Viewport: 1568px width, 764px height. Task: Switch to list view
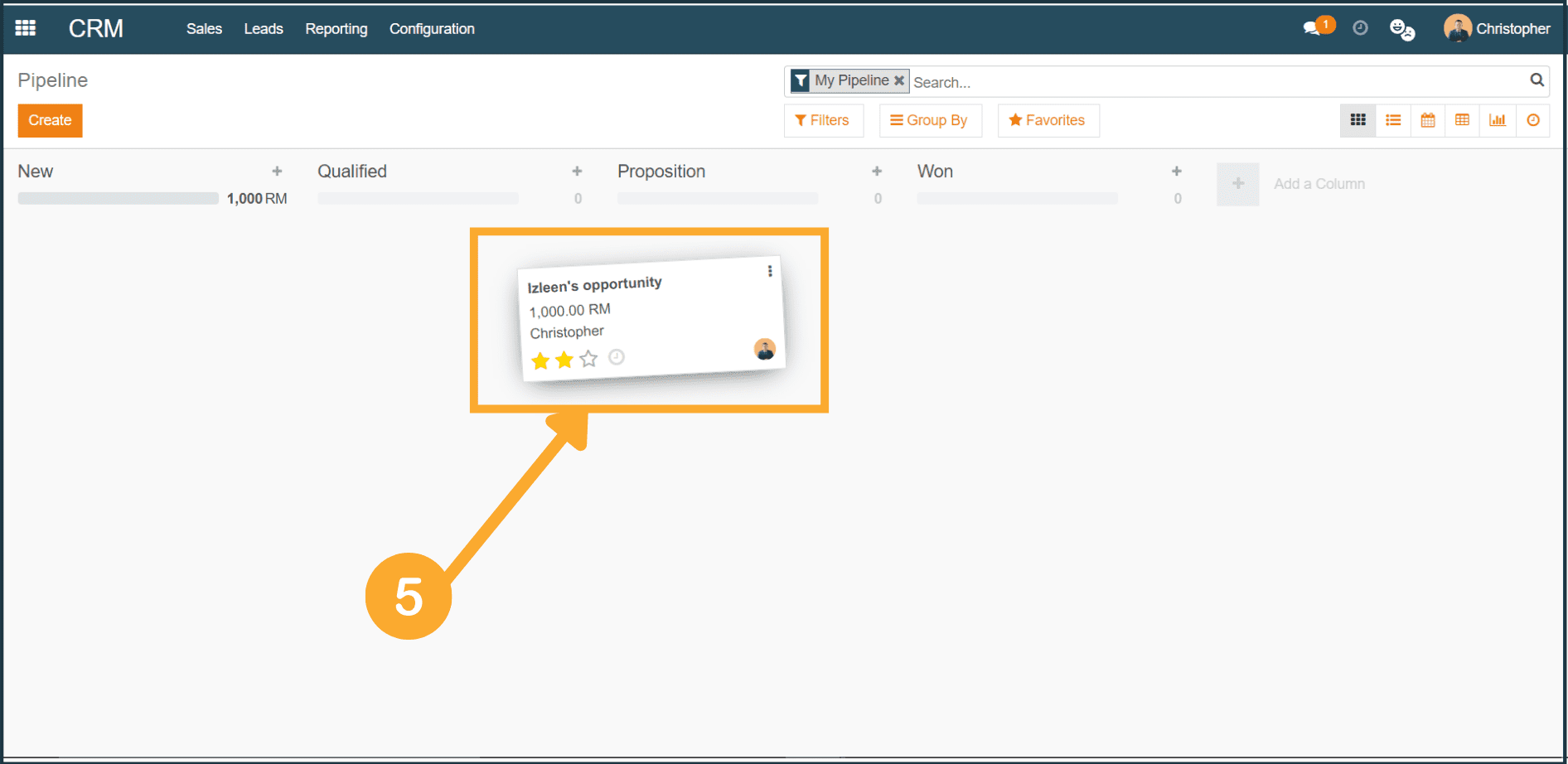(1393, 121)
